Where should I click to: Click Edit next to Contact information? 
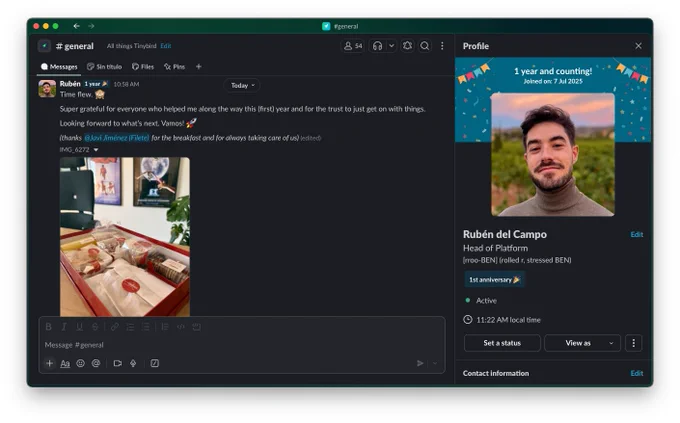pyautogui.click(x=637, y=373)
